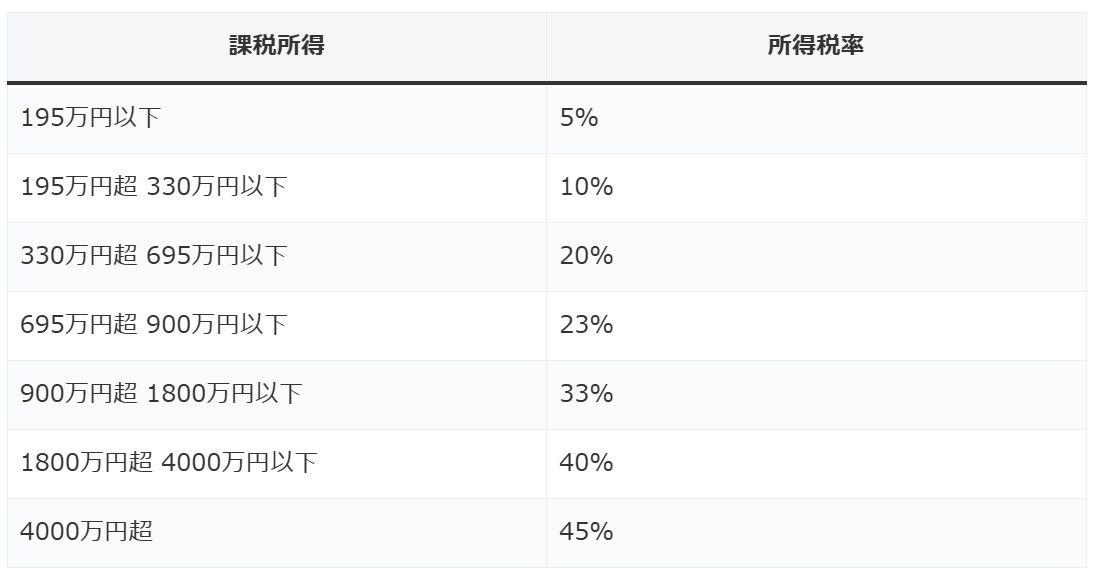1103x574 pixels.
Task: Click the text 330万円以下 in the second row
Action: click(x=217, y=187)
